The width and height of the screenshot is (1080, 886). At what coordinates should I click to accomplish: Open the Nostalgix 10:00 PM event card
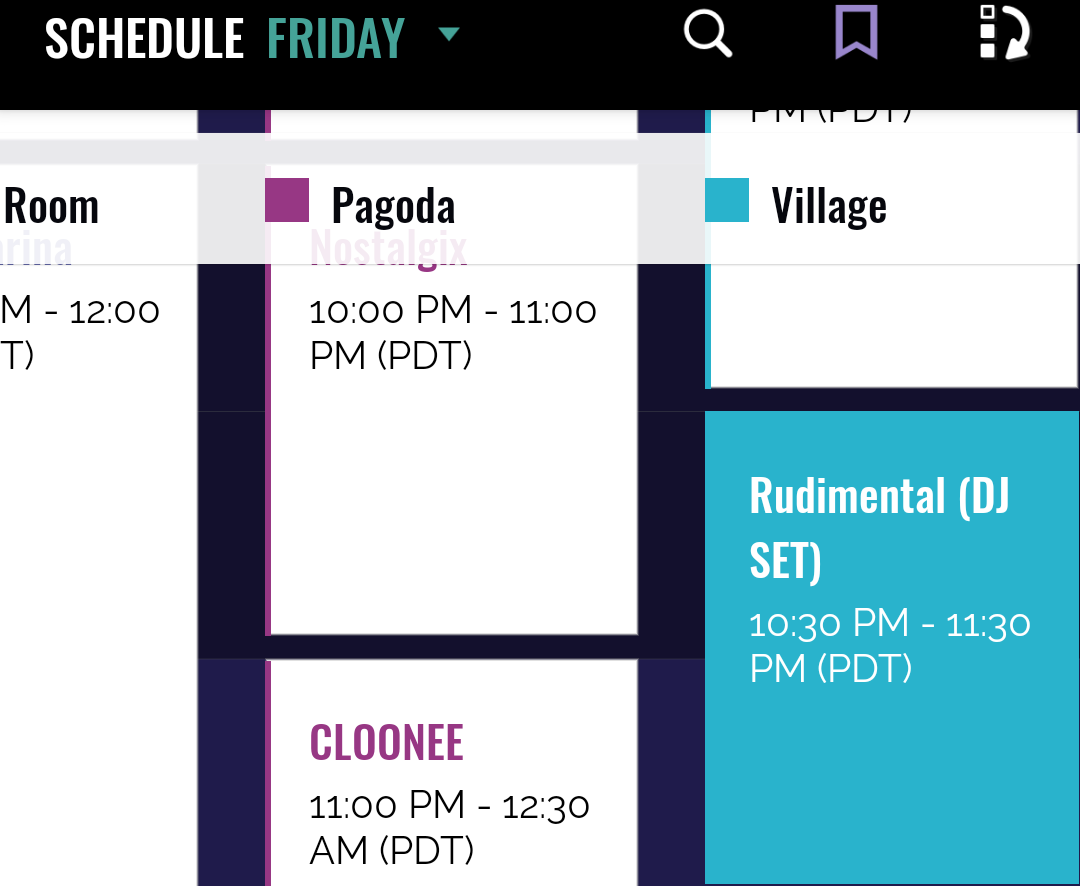[x=453, y=480]
